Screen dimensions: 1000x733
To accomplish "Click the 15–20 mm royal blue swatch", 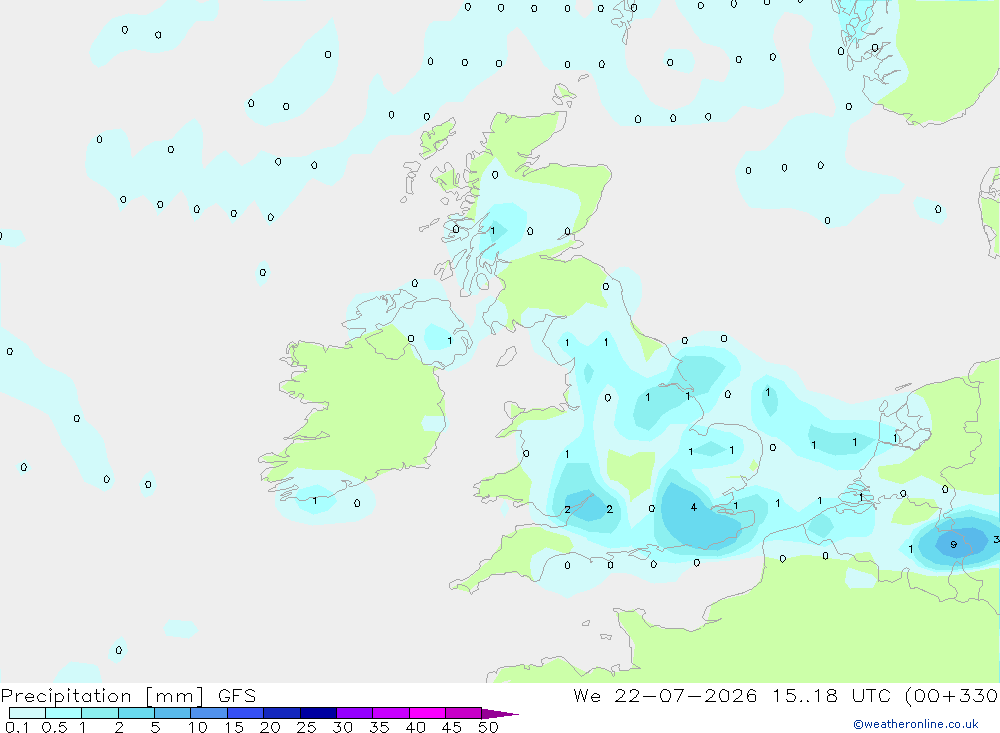I will click(x=246, y=713).
